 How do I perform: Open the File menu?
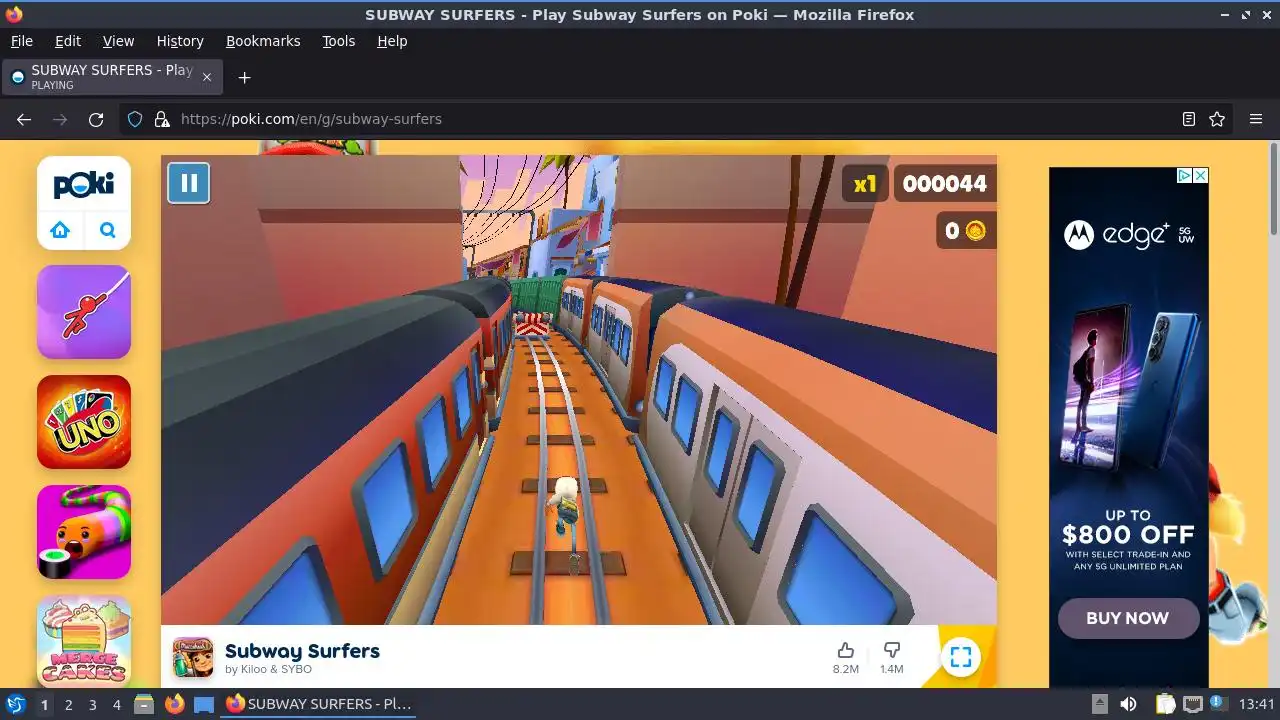[x=21, y=41]
